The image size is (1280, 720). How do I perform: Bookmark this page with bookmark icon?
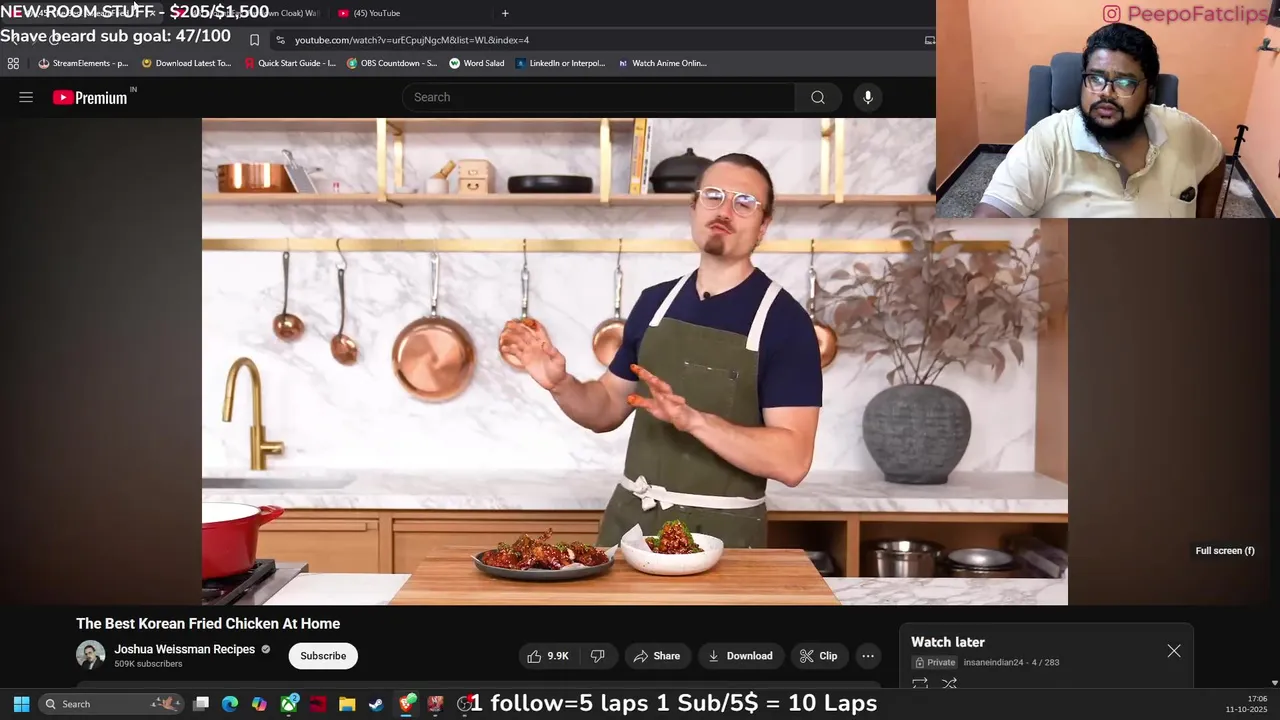click(x=254, y=40)
